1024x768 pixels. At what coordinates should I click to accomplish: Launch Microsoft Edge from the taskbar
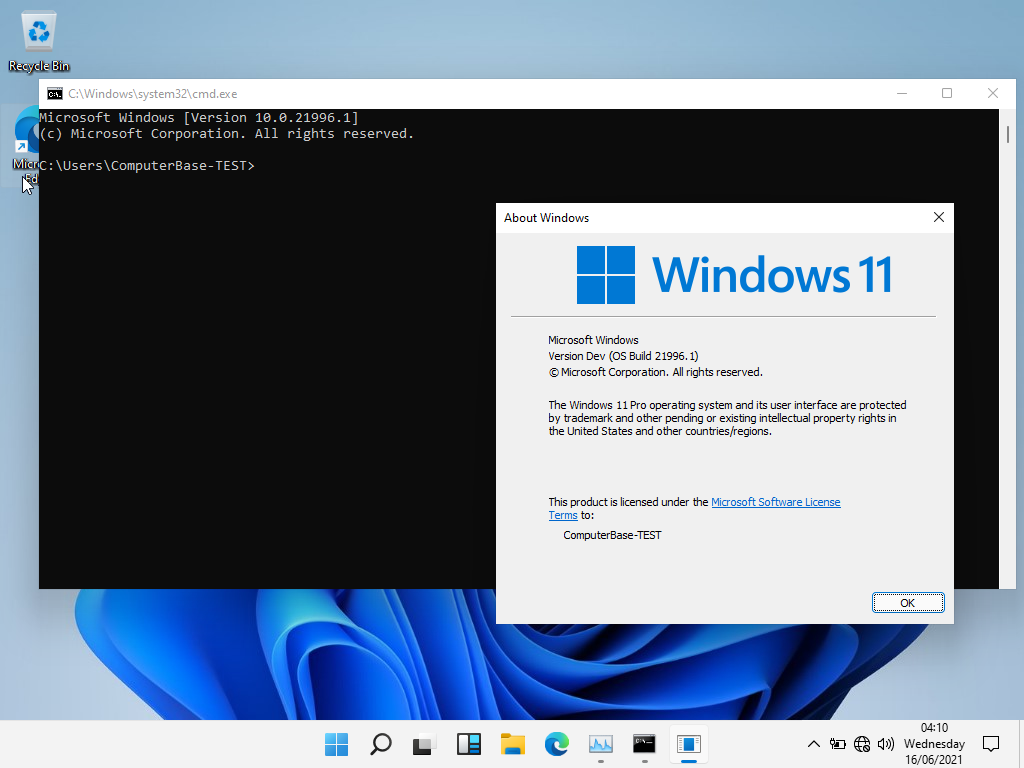(x=556, y=744)
